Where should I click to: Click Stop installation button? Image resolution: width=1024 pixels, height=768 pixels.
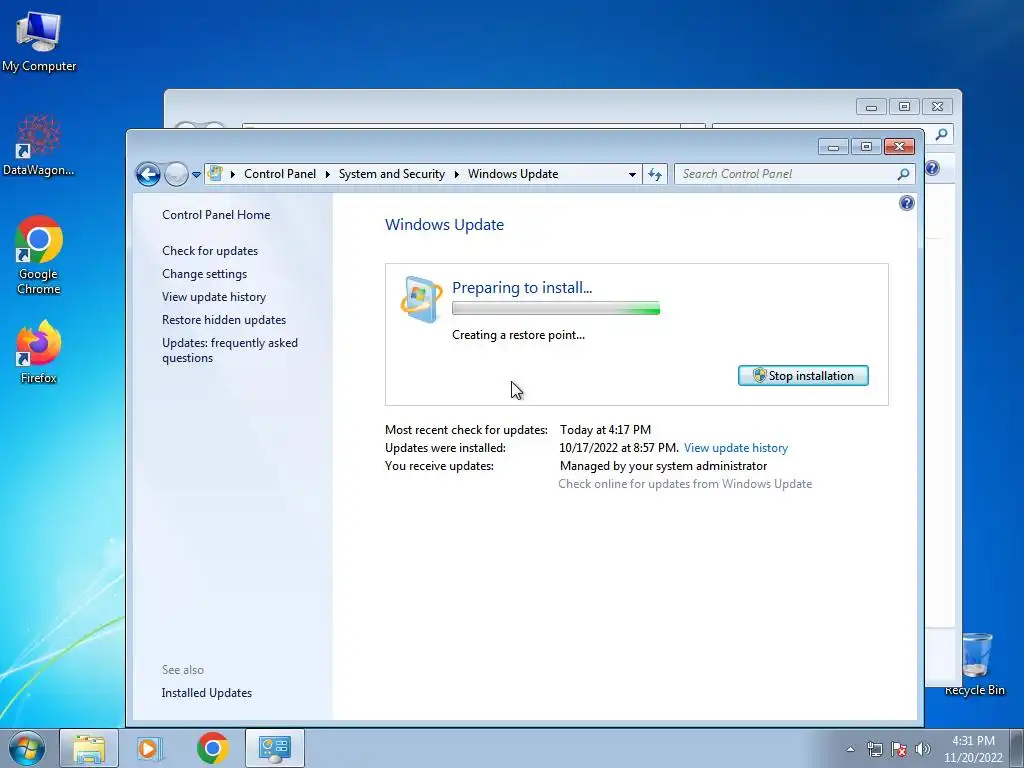[803, 376]
